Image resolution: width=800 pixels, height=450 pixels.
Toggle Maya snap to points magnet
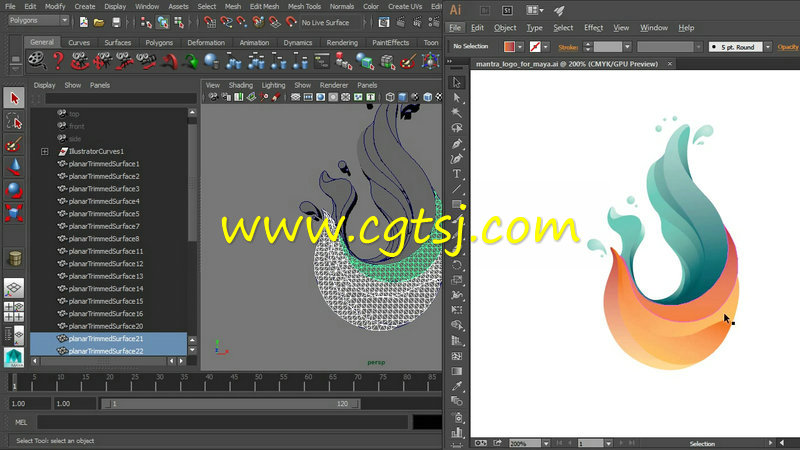point(242,22)
